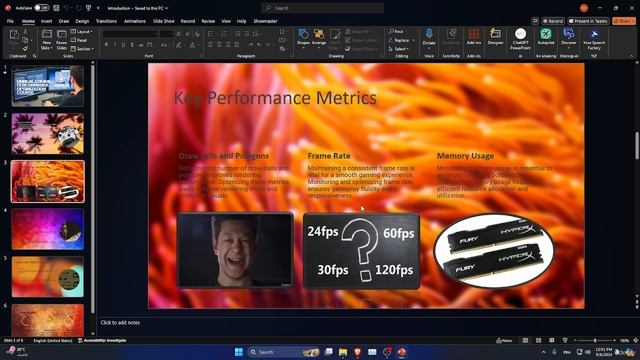Open the File menu
640x360 pixels.
coord(10,21)
